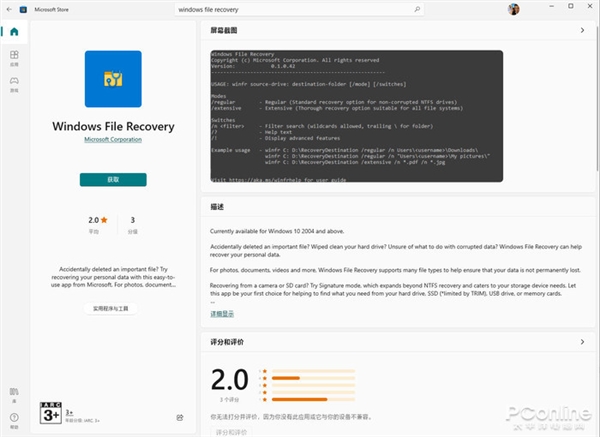This screenshot has height=437, width=600.
Task: Click the Utilities & tools category tag
Action: (x=111, y=308)
